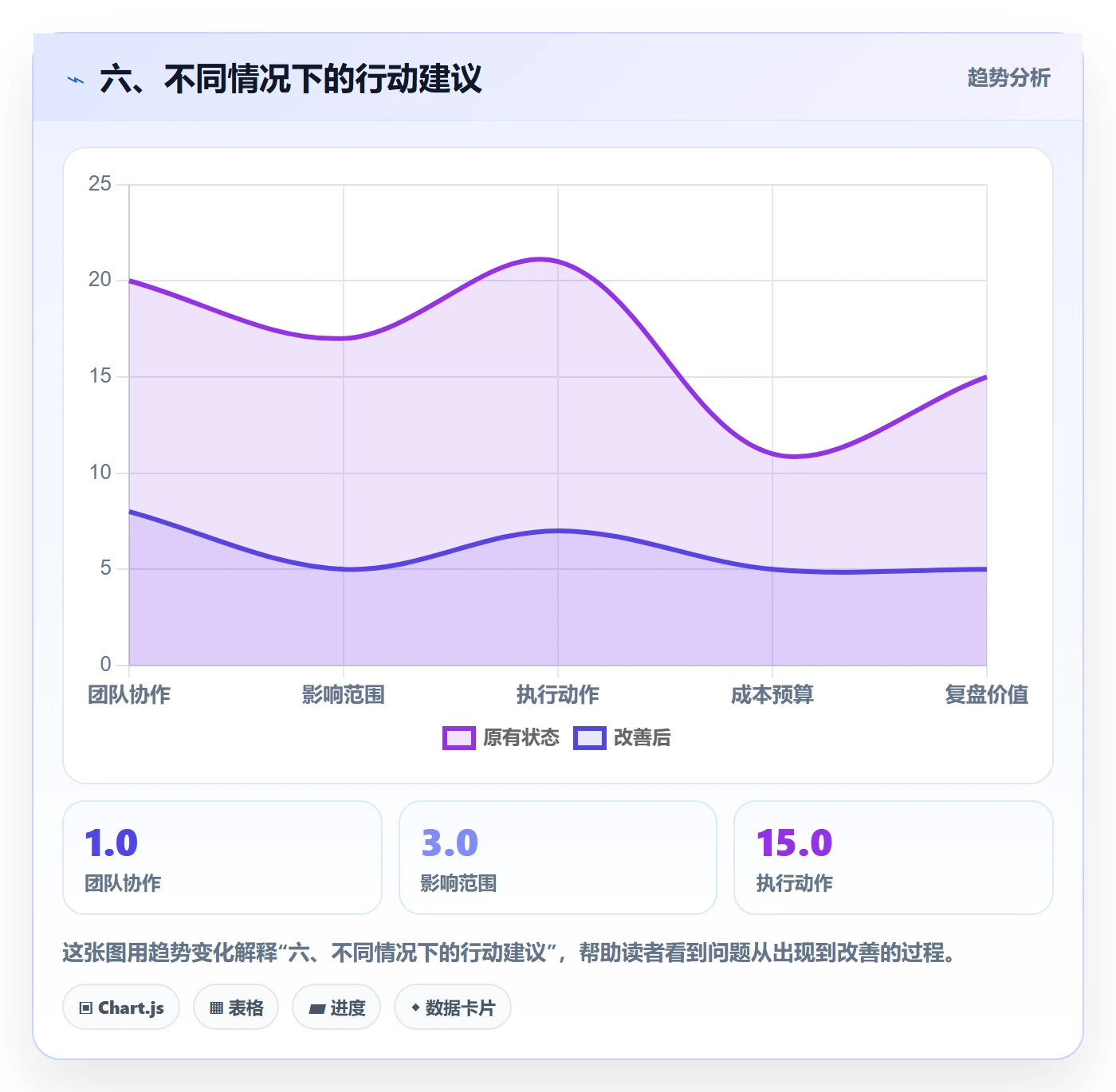Click the heading 六、不同情况下的行动建议
The image size is (1116, 1092).
click(291, 79)
